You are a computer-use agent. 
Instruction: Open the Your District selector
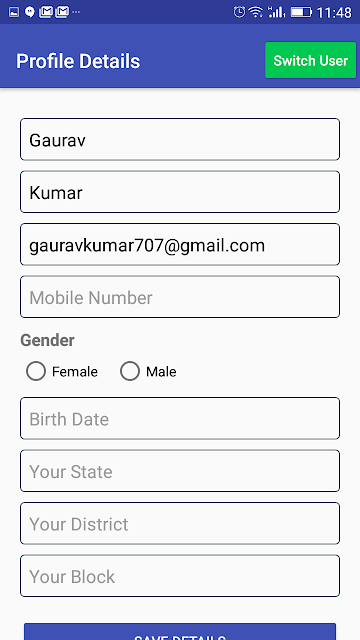[x=180, y=523]
